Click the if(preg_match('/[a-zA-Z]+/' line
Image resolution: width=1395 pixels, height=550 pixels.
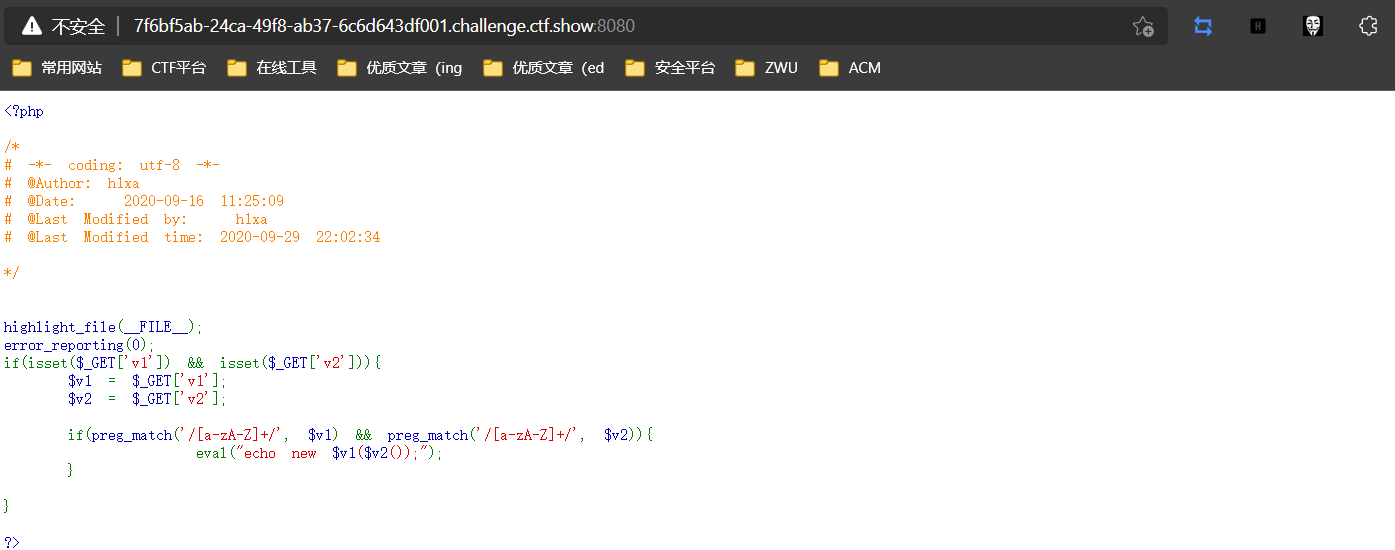pos(360,435)
